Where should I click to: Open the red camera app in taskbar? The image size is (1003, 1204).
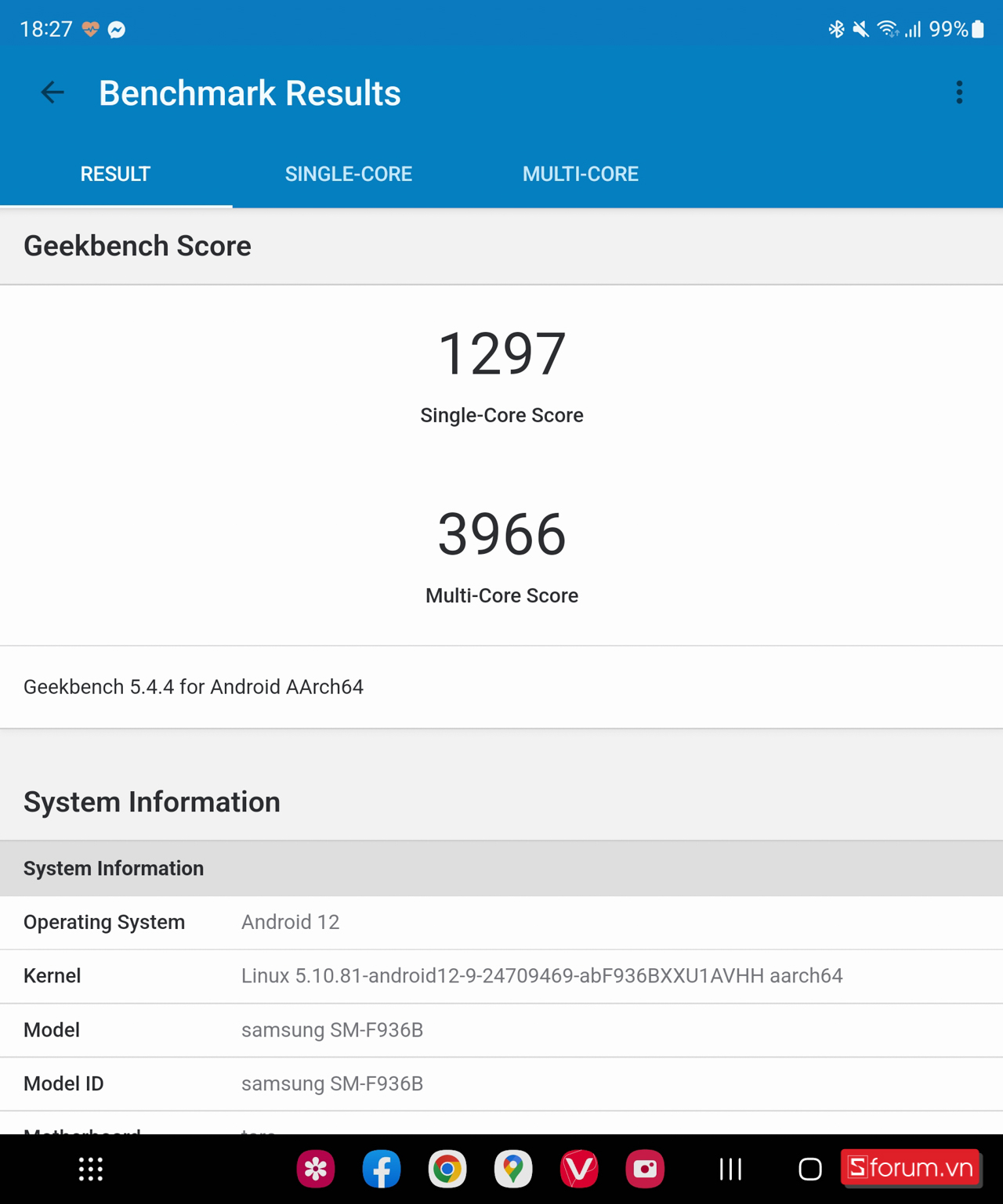pyautogui.click(x=645, y=1169)
